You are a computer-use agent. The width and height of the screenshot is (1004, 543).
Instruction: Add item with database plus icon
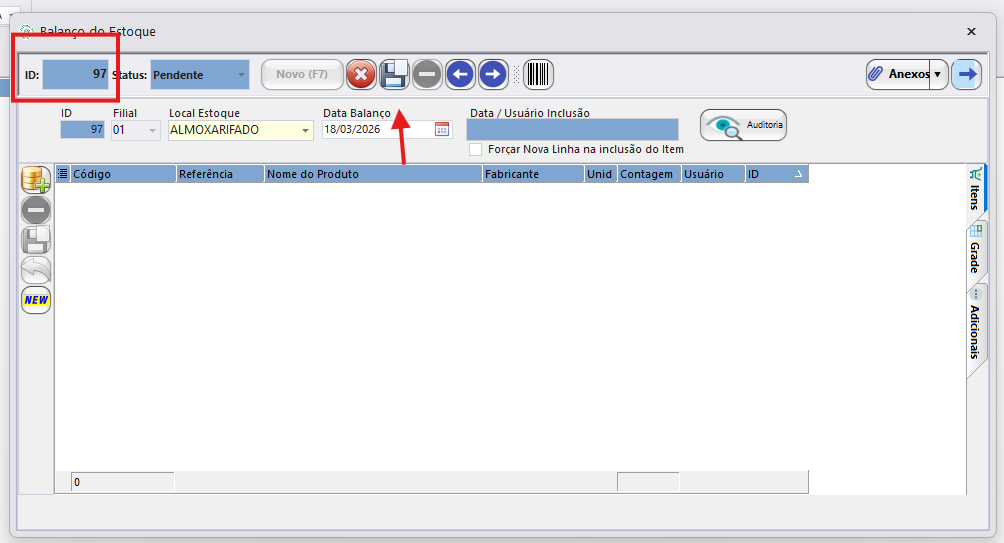(x=36, y=180)
